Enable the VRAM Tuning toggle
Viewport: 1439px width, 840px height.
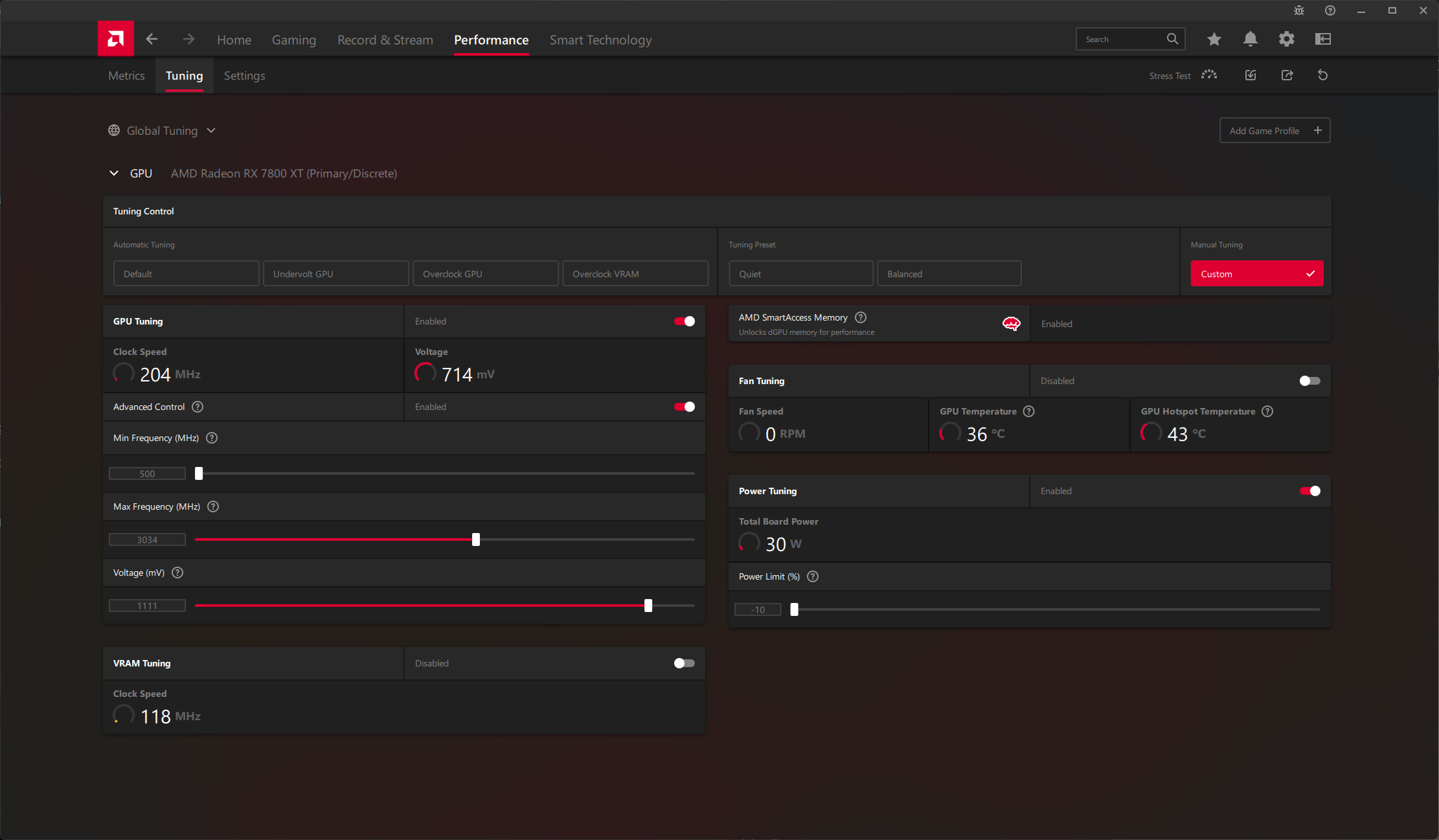click(x=684, y=663)
